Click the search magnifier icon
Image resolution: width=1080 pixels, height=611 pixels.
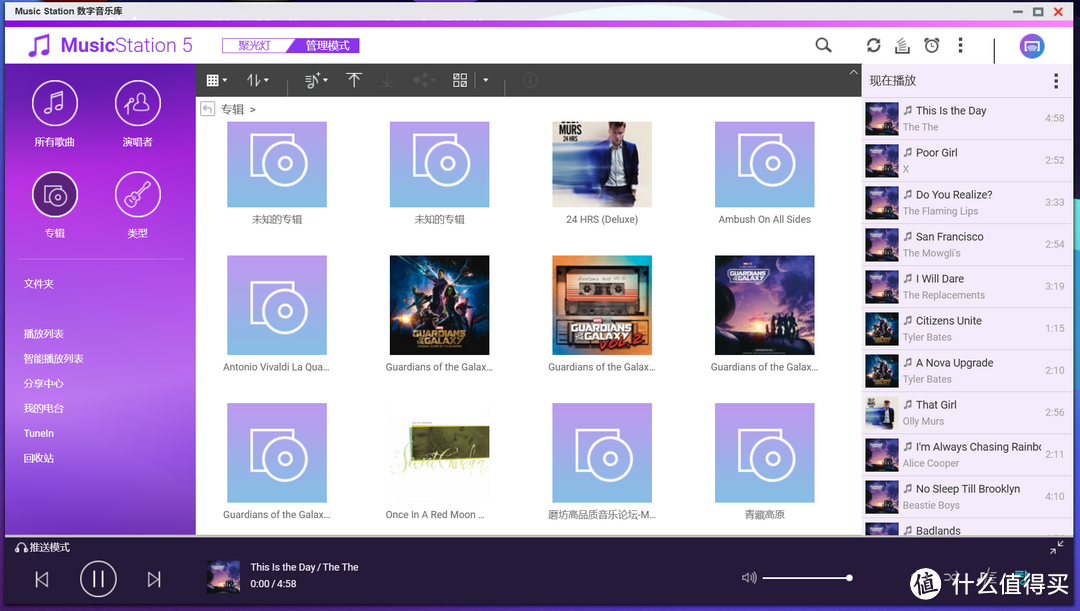[823, 45]
